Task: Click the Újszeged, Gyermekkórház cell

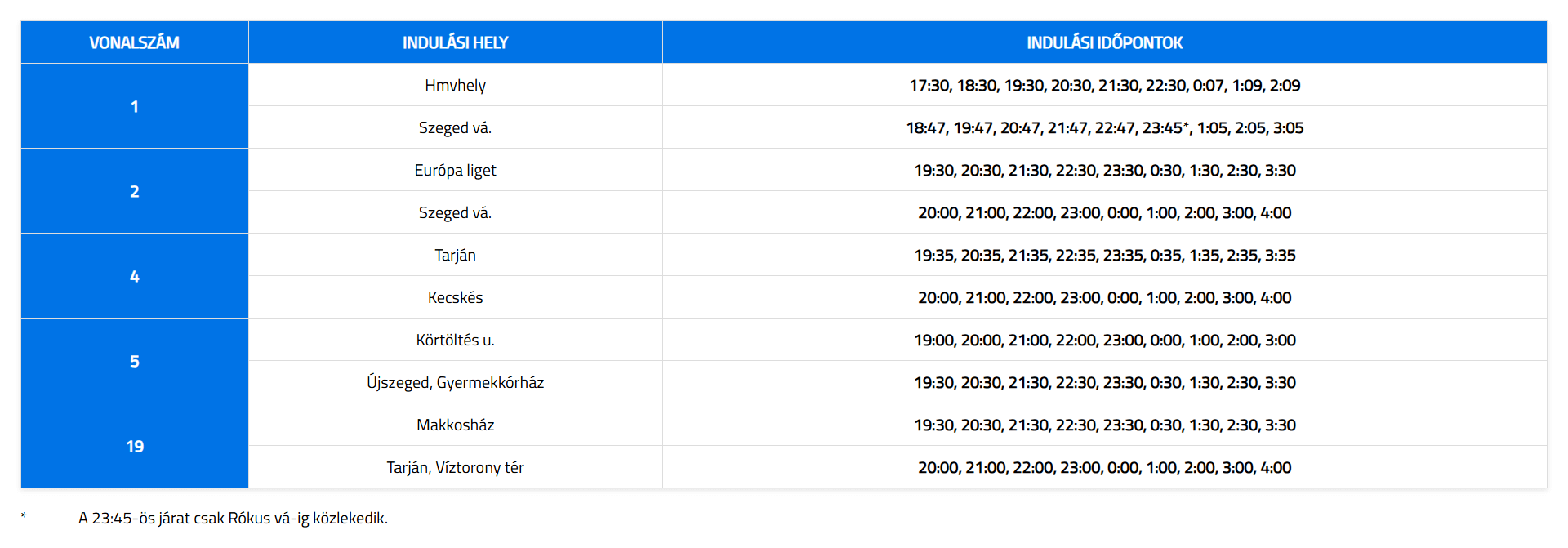Action: coord(455,382)
